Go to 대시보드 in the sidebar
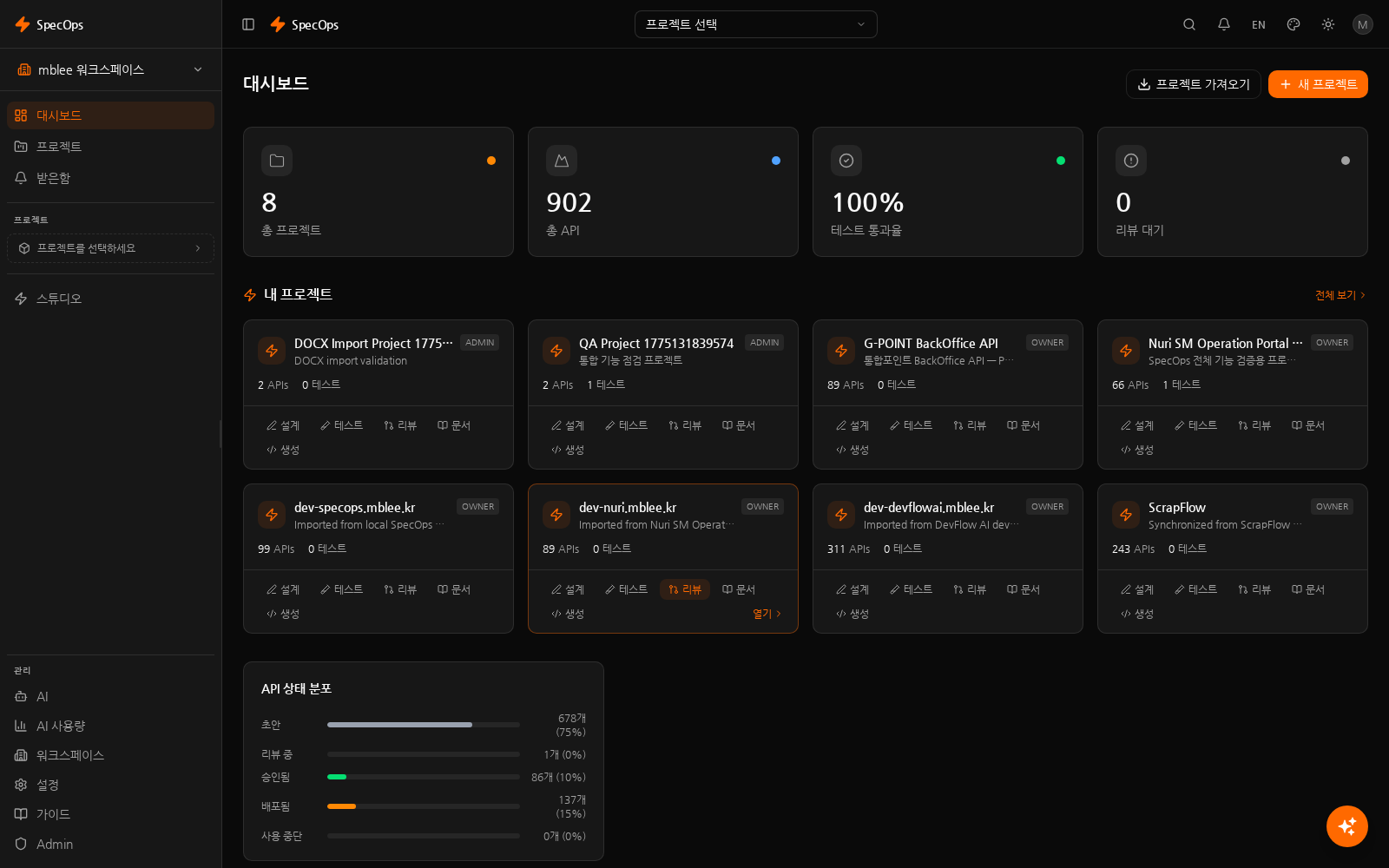Screen dimensions: 1389x868 pyautogui.click(x=110, y=115)
